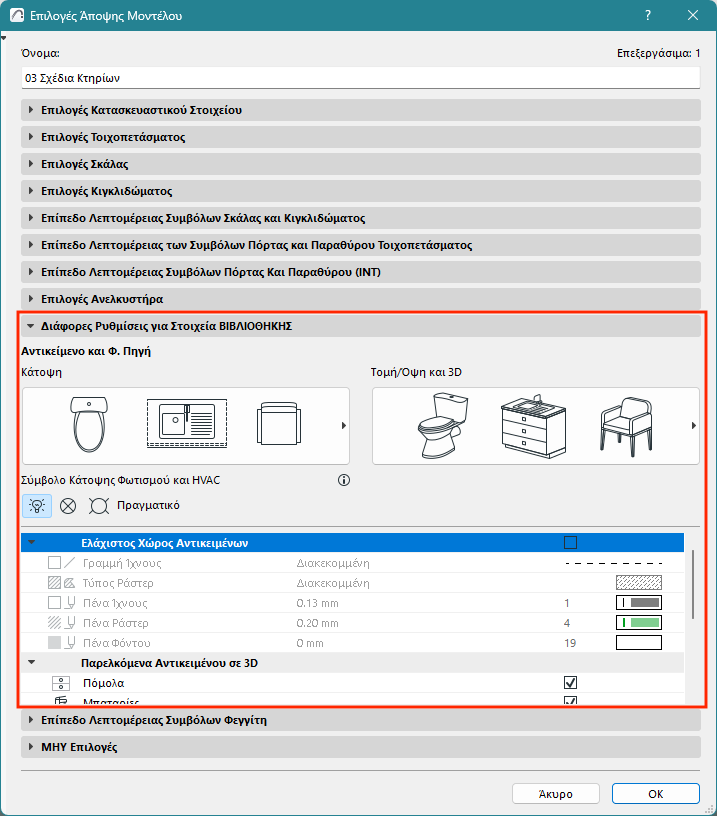This screenshot has height=816, width=717.
Task: Select the crossed circle lamp symbol
Action: (x=68, y=506)
